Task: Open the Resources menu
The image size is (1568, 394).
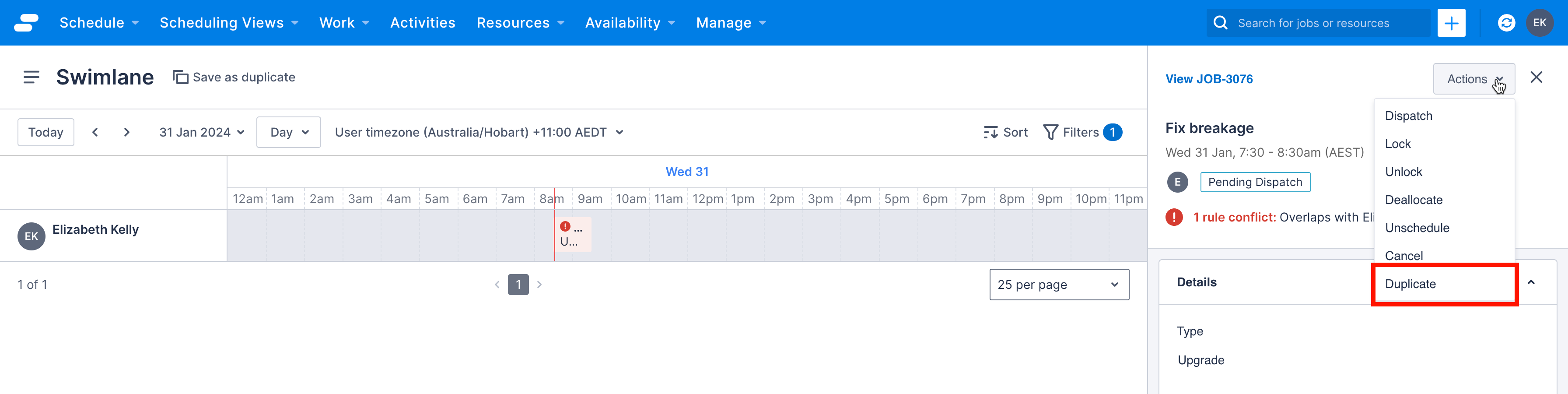Action: point(513,22)
